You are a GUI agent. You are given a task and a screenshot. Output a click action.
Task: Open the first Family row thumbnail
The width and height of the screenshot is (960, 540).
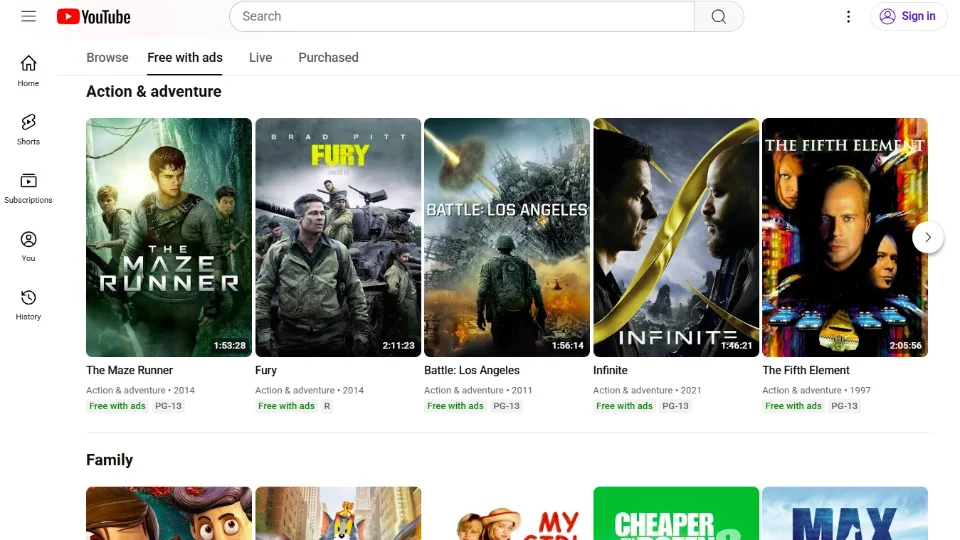[169, 514]
